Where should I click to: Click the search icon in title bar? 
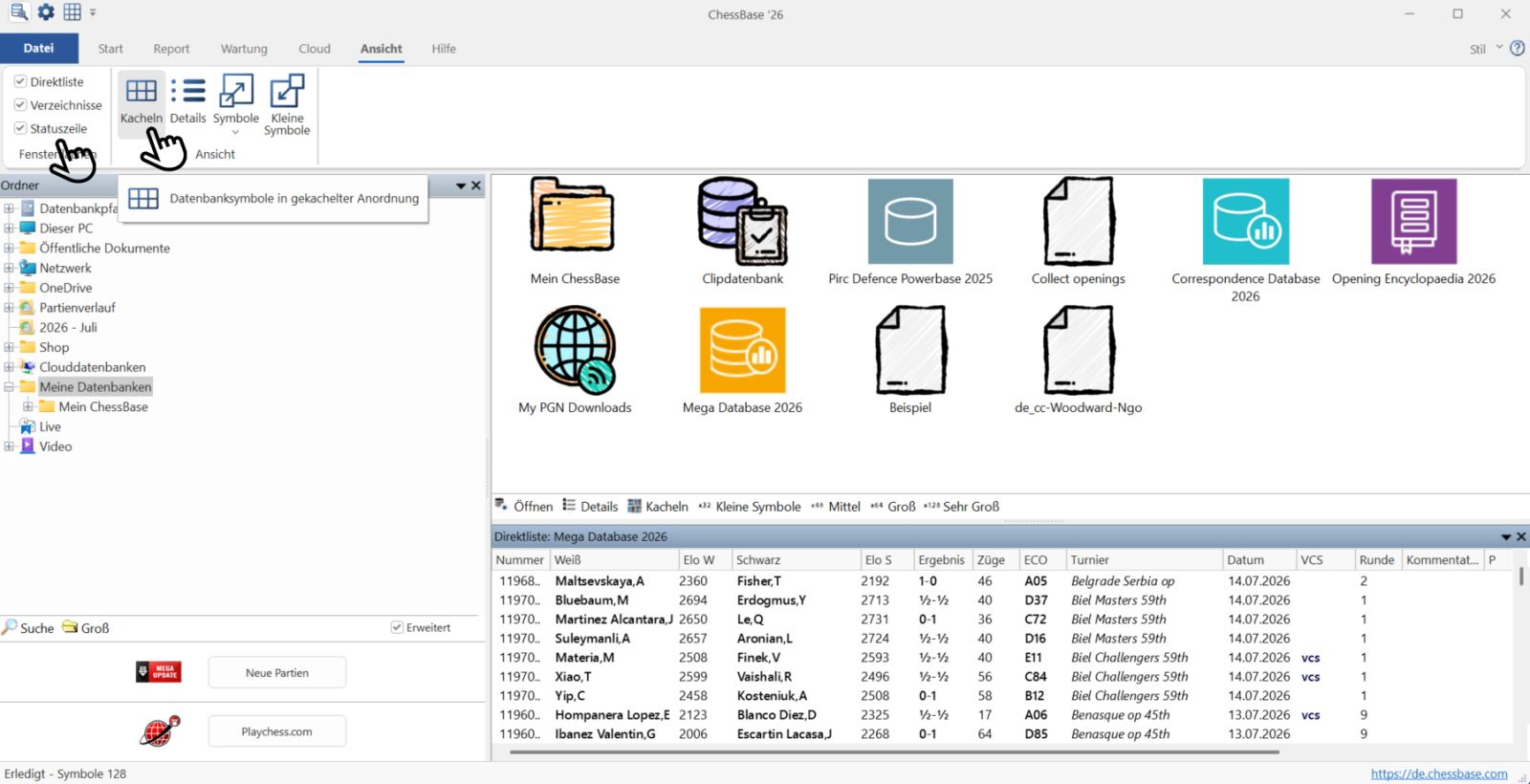[x=18, y=12]
